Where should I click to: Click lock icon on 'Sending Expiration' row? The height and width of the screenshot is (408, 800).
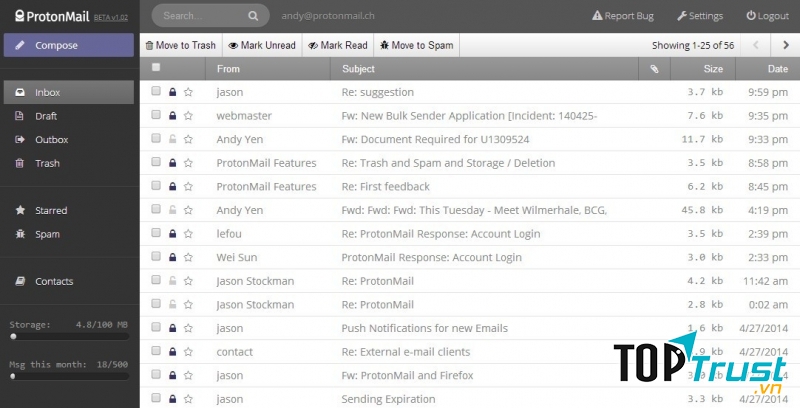(x=172, y=399)
